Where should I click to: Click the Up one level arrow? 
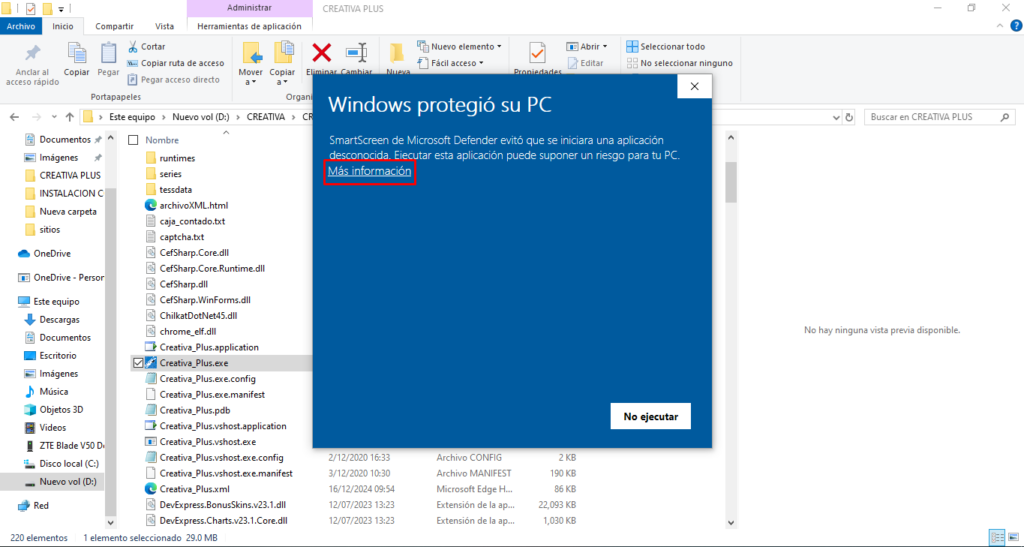[x=70, y=117]
